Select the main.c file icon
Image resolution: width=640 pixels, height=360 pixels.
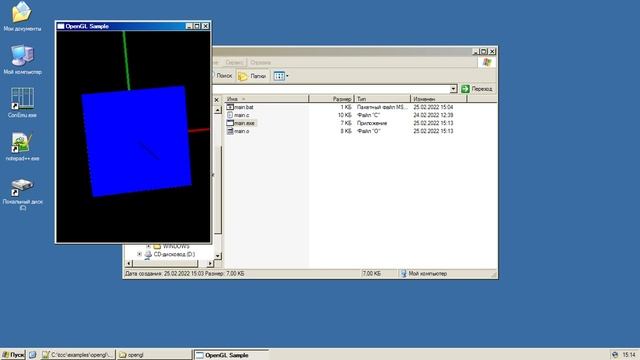point(230,115)
